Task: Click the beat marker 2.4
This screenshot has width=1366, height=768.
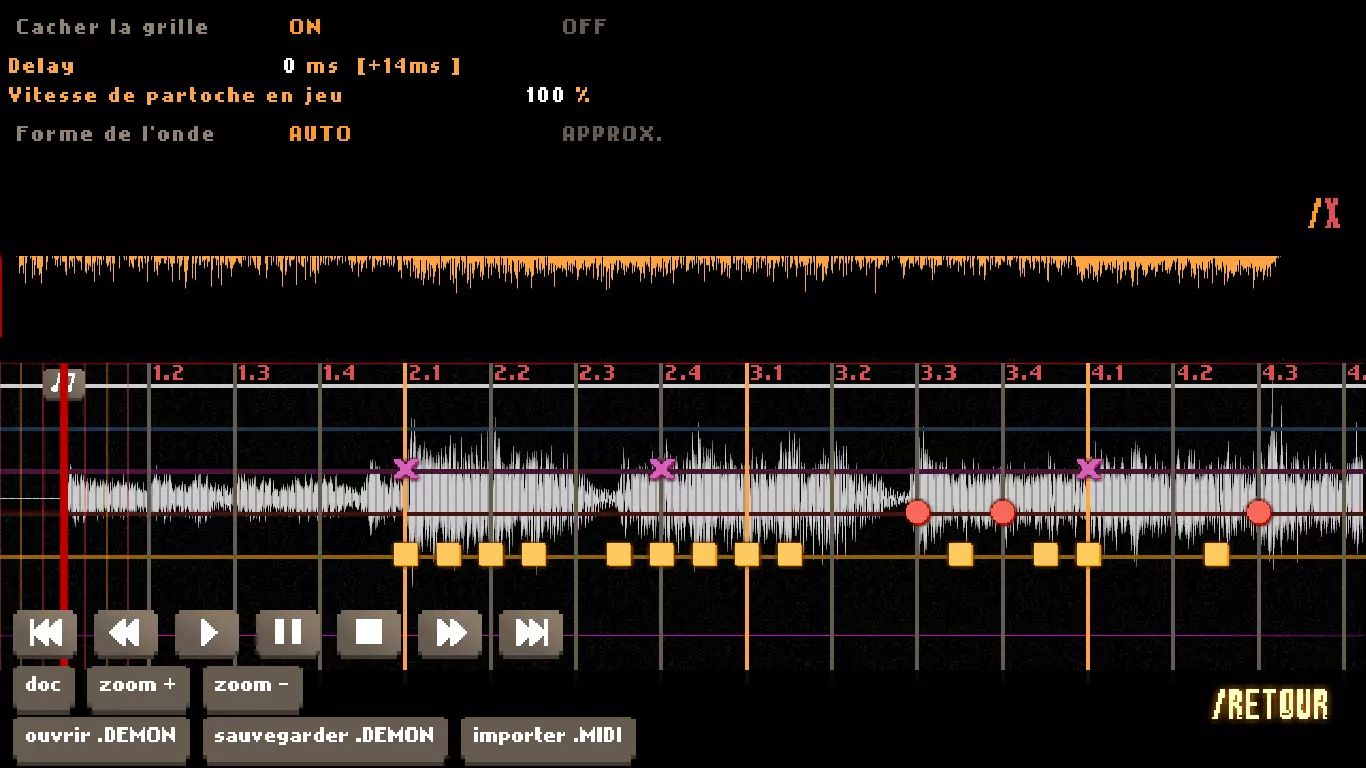Action: click(683, 374)
